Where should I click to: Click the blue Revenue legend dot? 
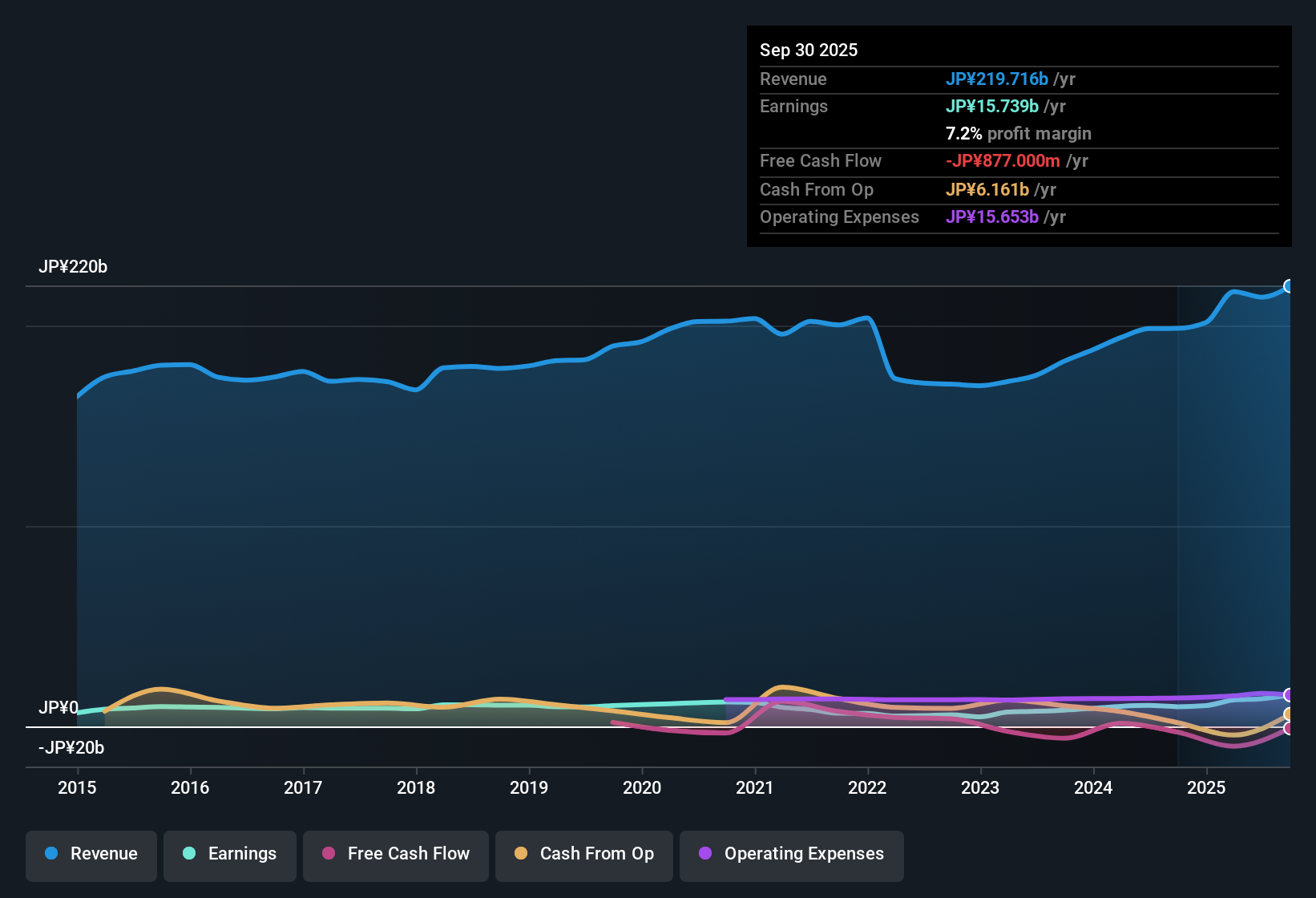[x=50, y=854]
